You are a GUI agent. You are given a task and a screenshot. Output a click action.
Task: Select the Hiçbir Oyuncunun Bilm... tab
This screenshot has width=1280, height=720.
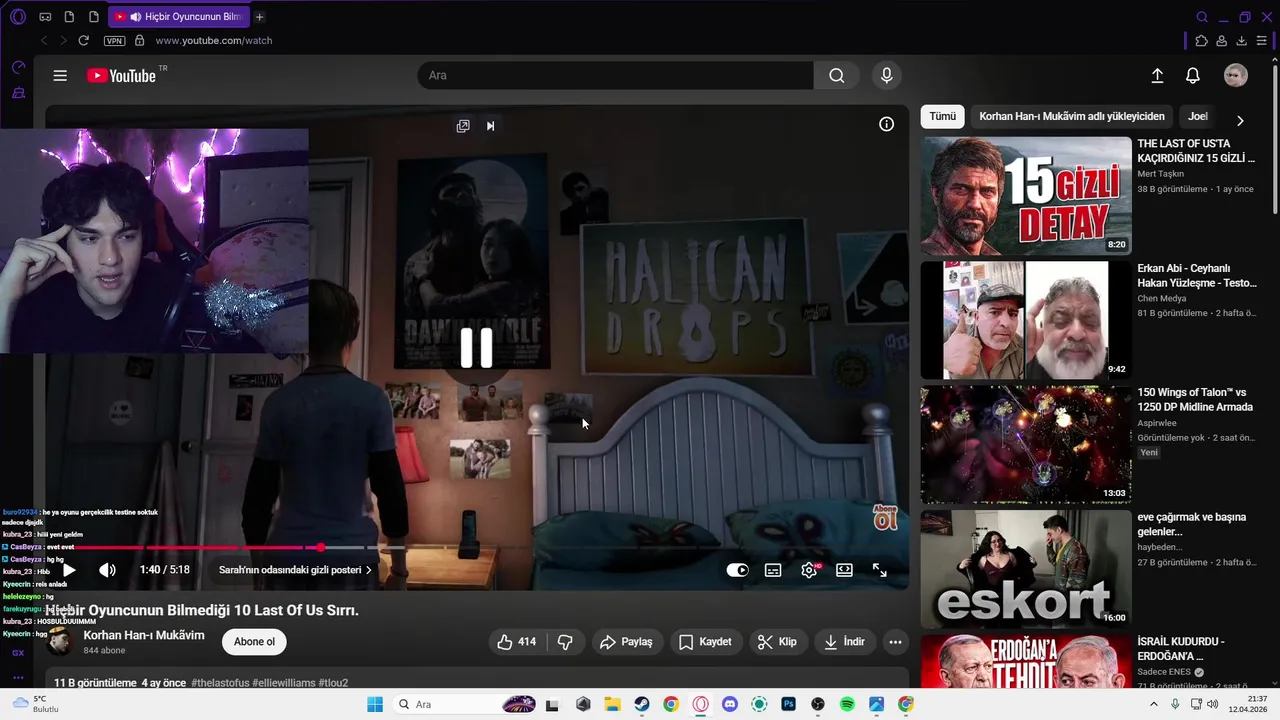coord(178,17)
